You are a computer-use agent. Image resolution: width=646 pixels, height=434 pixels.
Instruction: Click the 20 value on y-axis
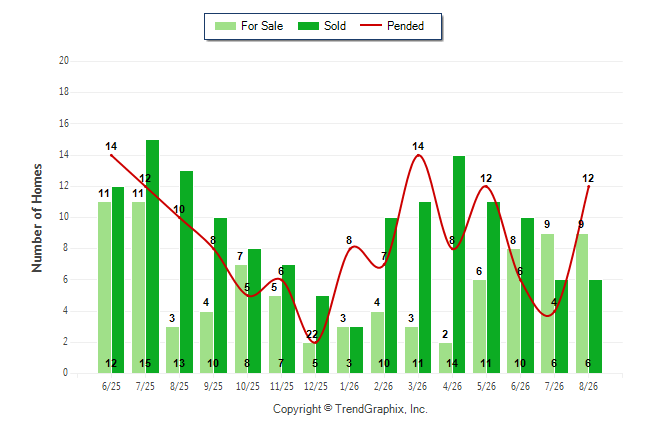coord(64,61)
